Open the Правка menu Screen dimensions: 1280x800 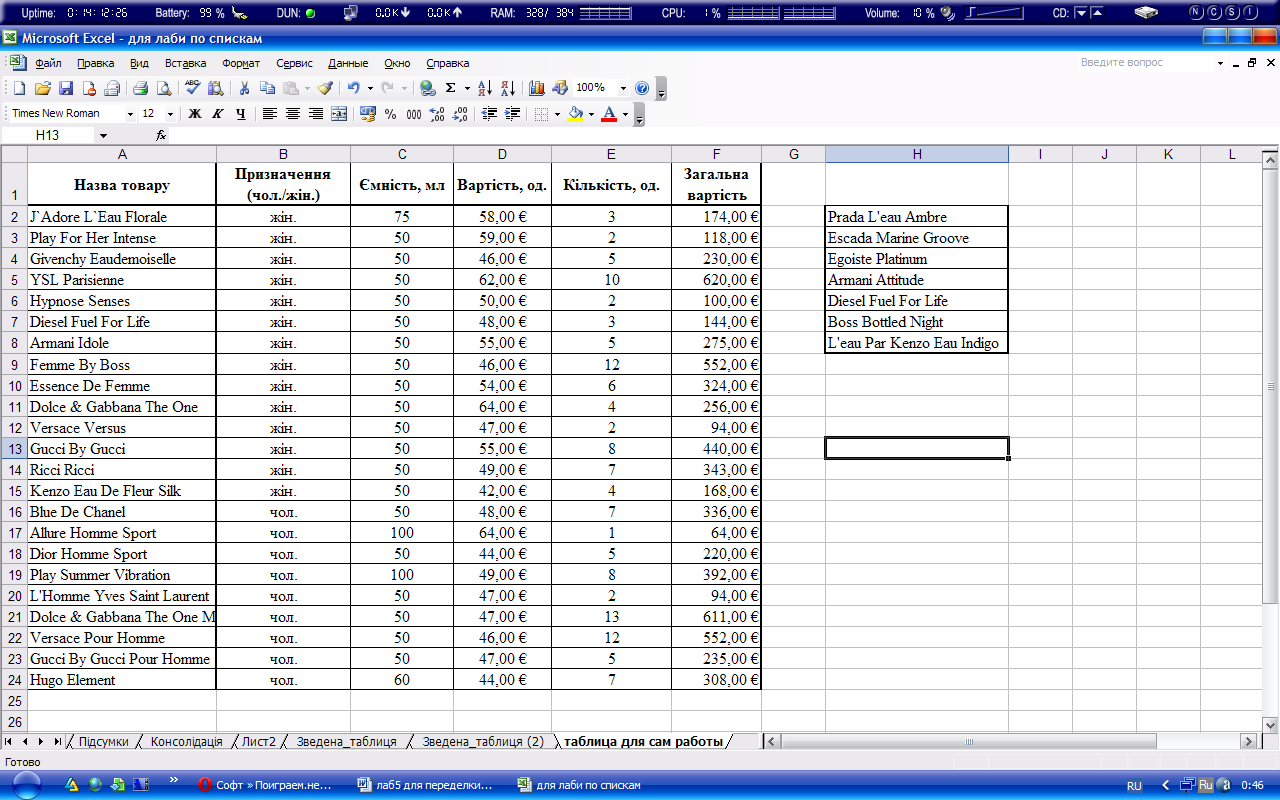[x=95, y=62]
